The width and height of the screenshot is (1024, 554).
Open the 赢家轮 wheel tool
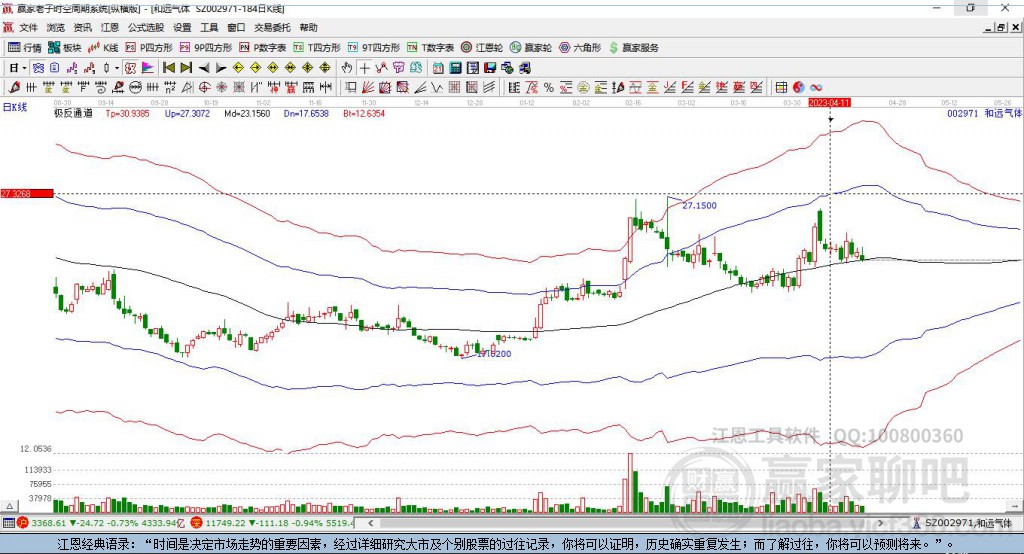[531, 48]
